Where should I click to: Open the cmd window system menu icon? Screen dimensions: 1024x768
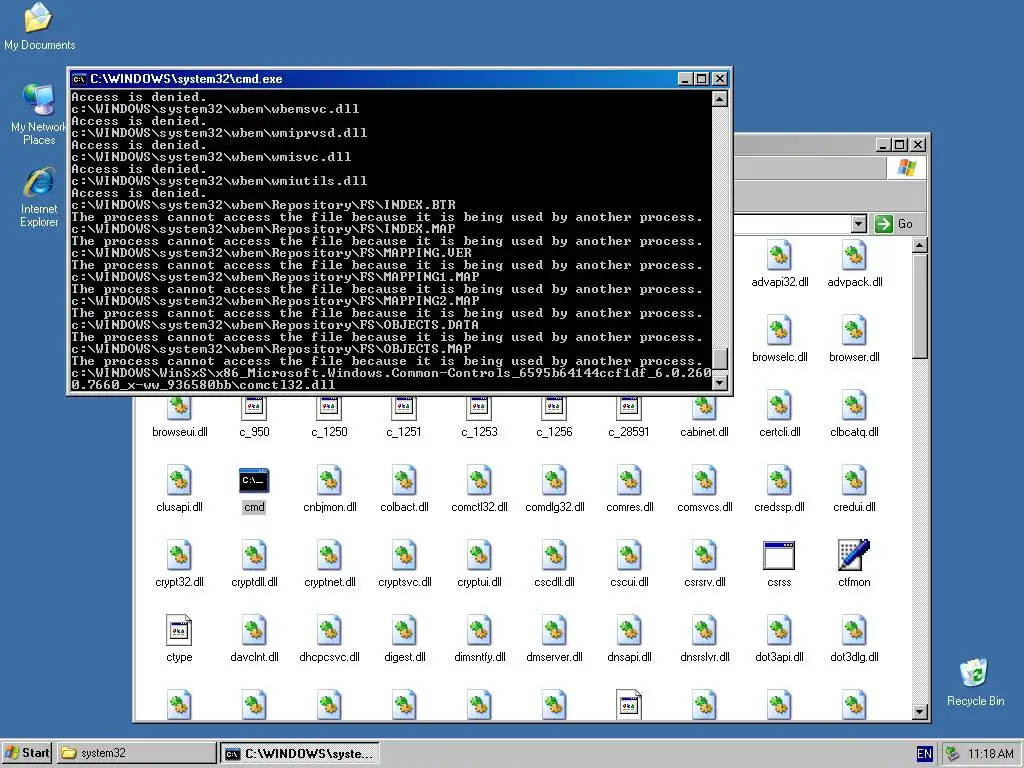[x=79, y=79]
